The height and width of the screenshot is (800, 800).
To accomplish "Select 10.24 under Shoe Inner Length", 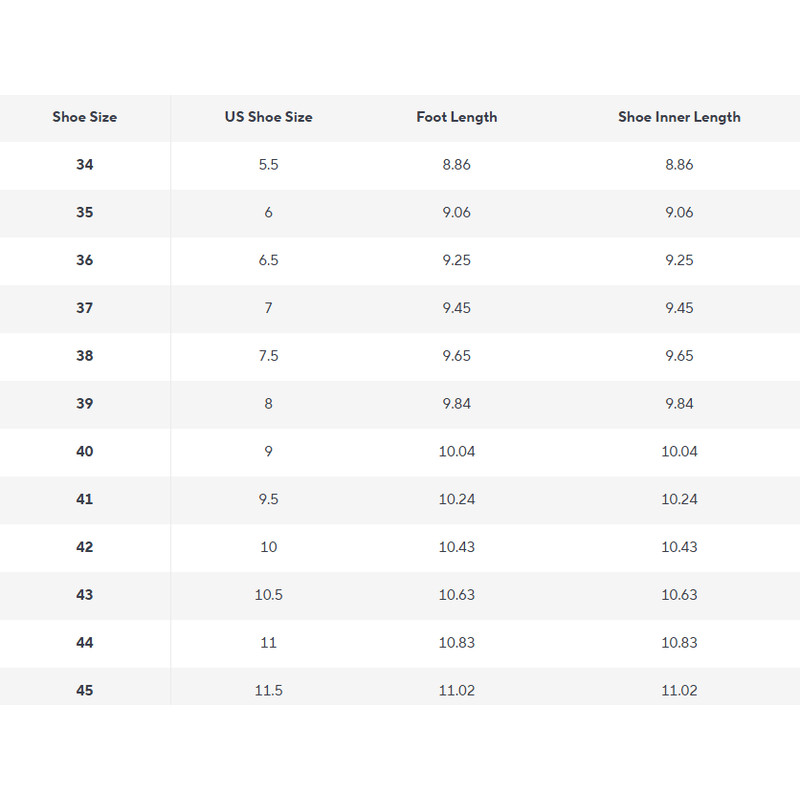I will 679,499.
